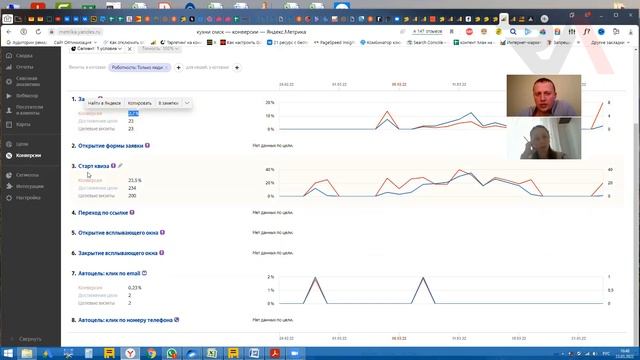Screen dimensions: 640x360
Task: Add a visit condition with the first plus
Action: pyautogui.click(x=178, y=67)
